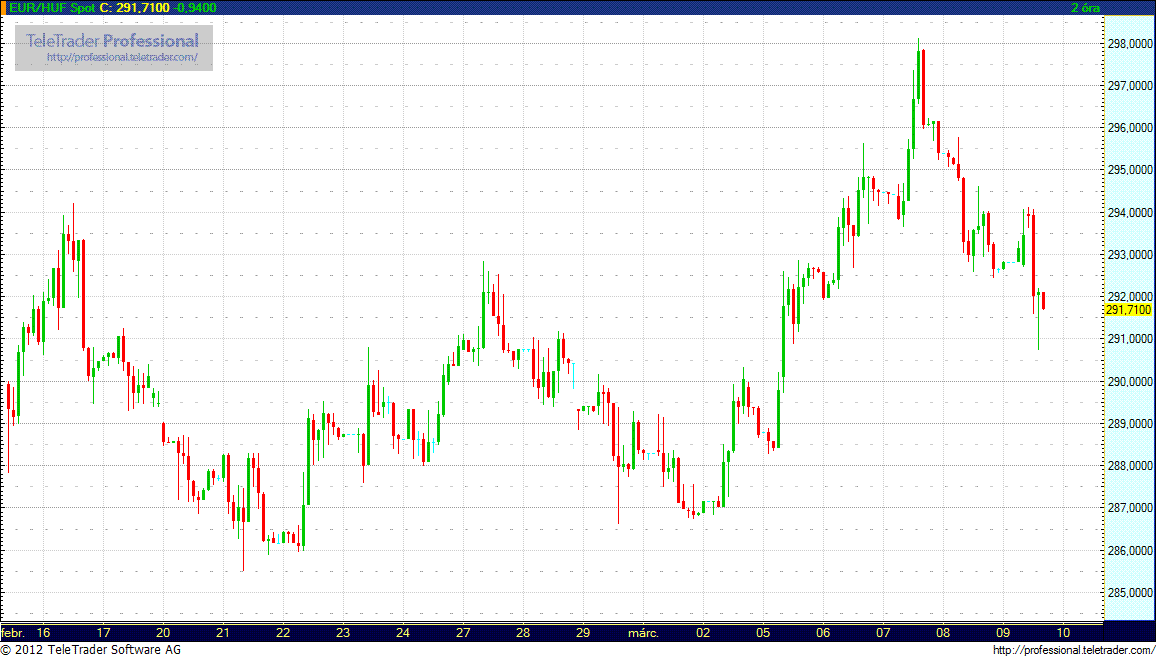
Task: Click the tall red candle near 298 peak
Action: tap(922, 85)
